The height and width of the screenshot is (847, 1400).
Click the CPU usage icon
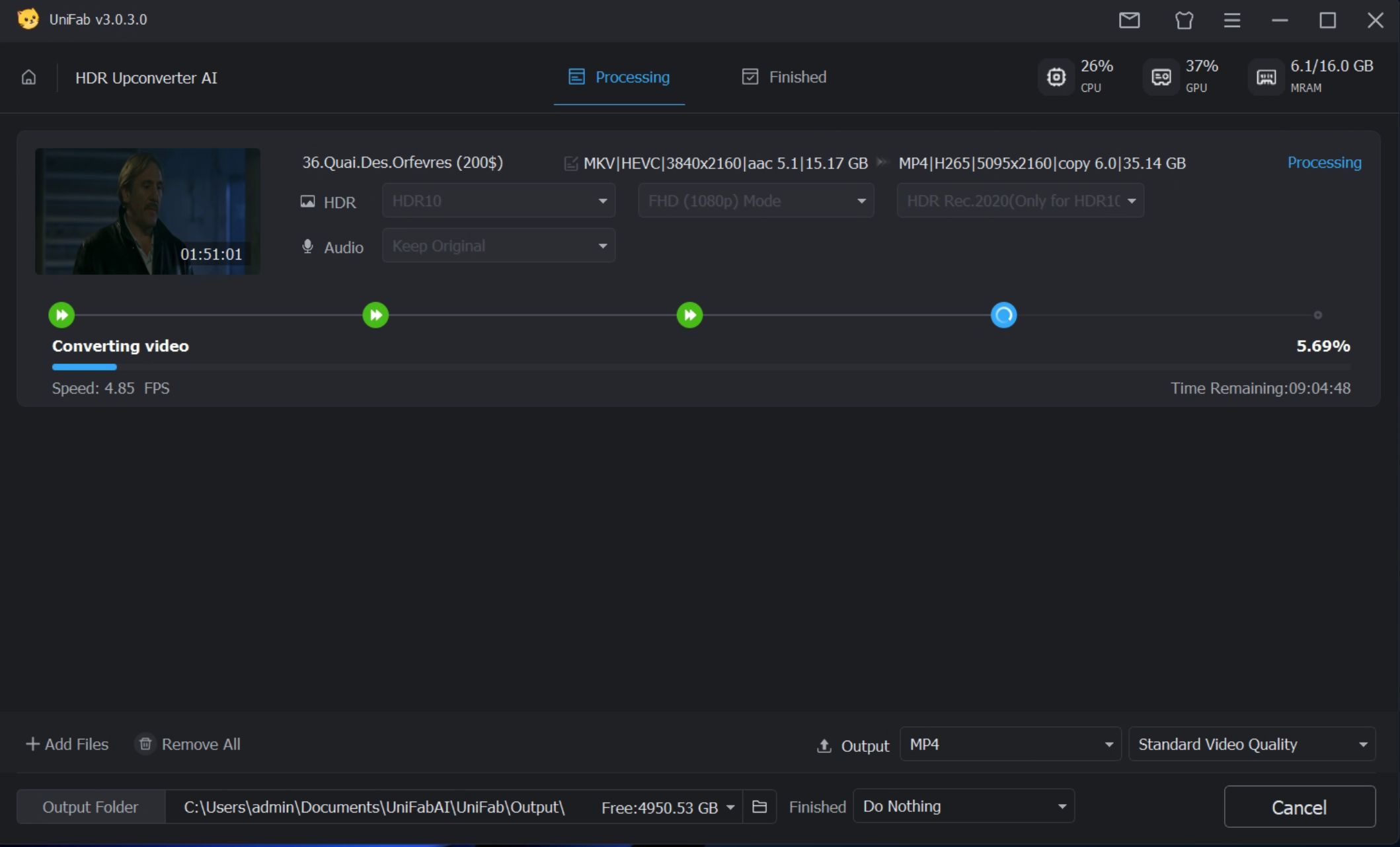click(x=1056, y=77)
